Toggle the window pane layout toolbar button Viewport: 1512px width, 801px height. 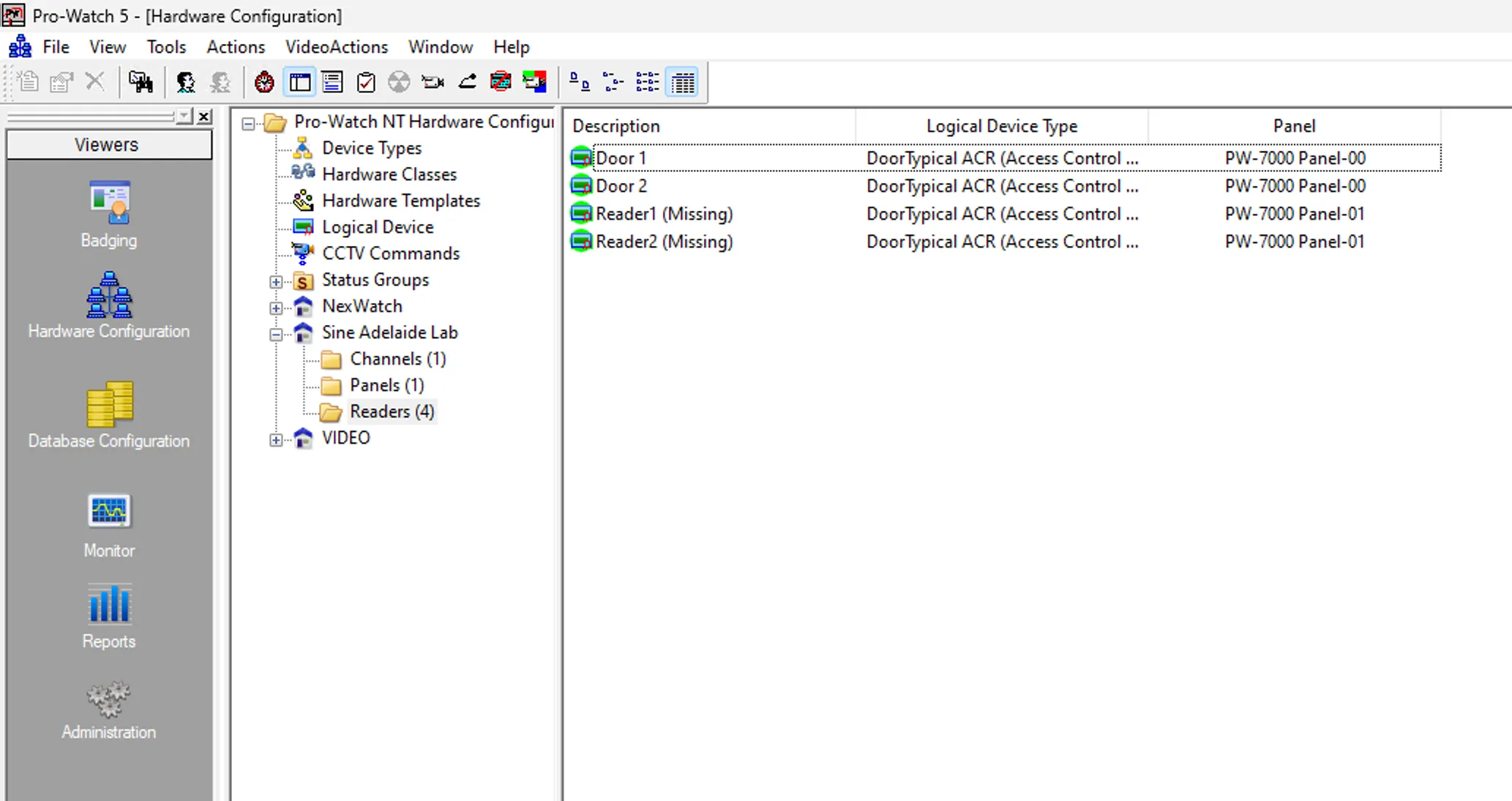(299, 82)
